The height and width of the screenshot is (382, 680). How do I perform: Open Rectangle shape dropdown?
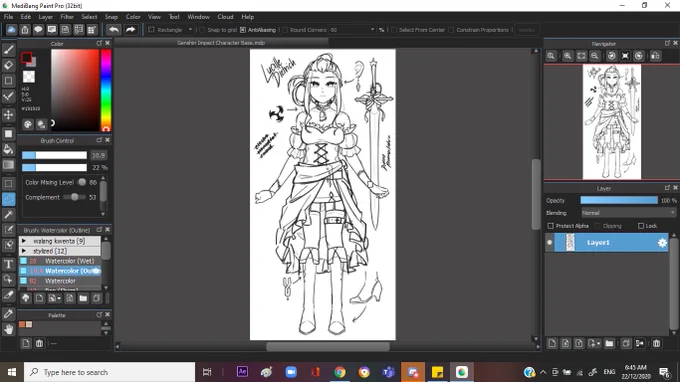[x=190, y=30]
